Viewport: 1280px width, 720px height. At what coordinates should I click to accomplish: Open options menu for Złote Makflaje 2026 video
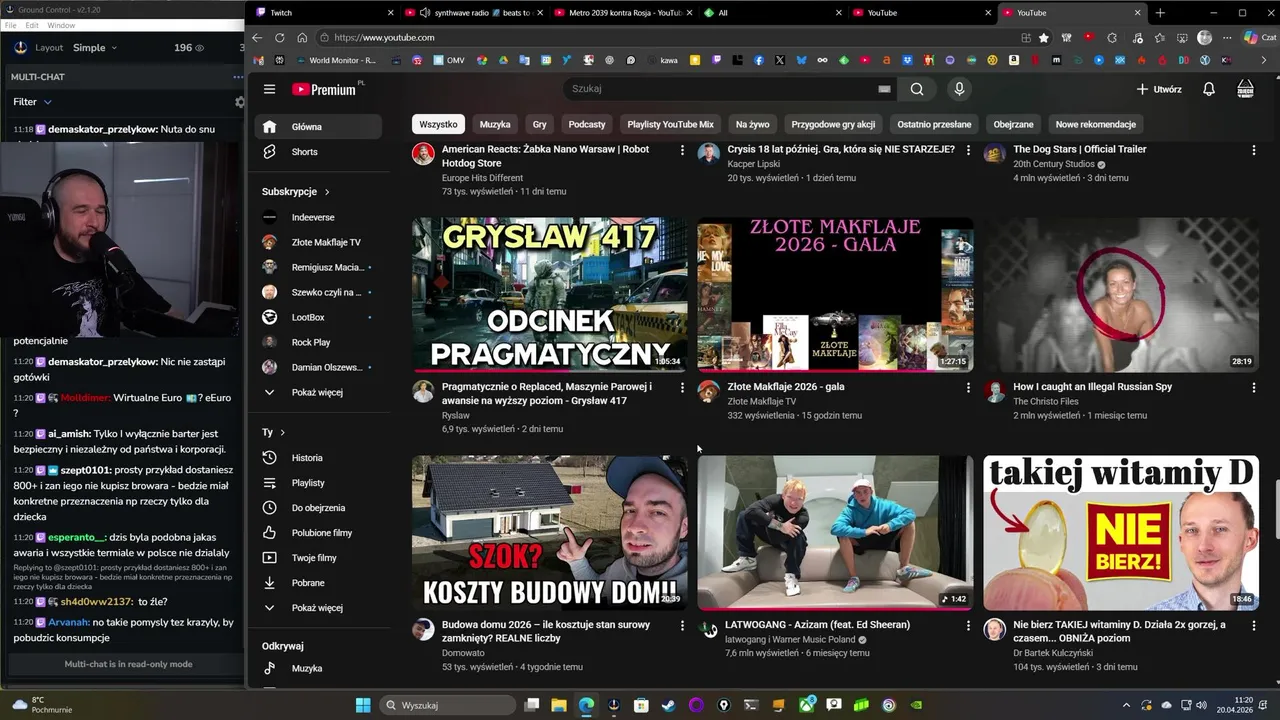[x=967, y=387]
